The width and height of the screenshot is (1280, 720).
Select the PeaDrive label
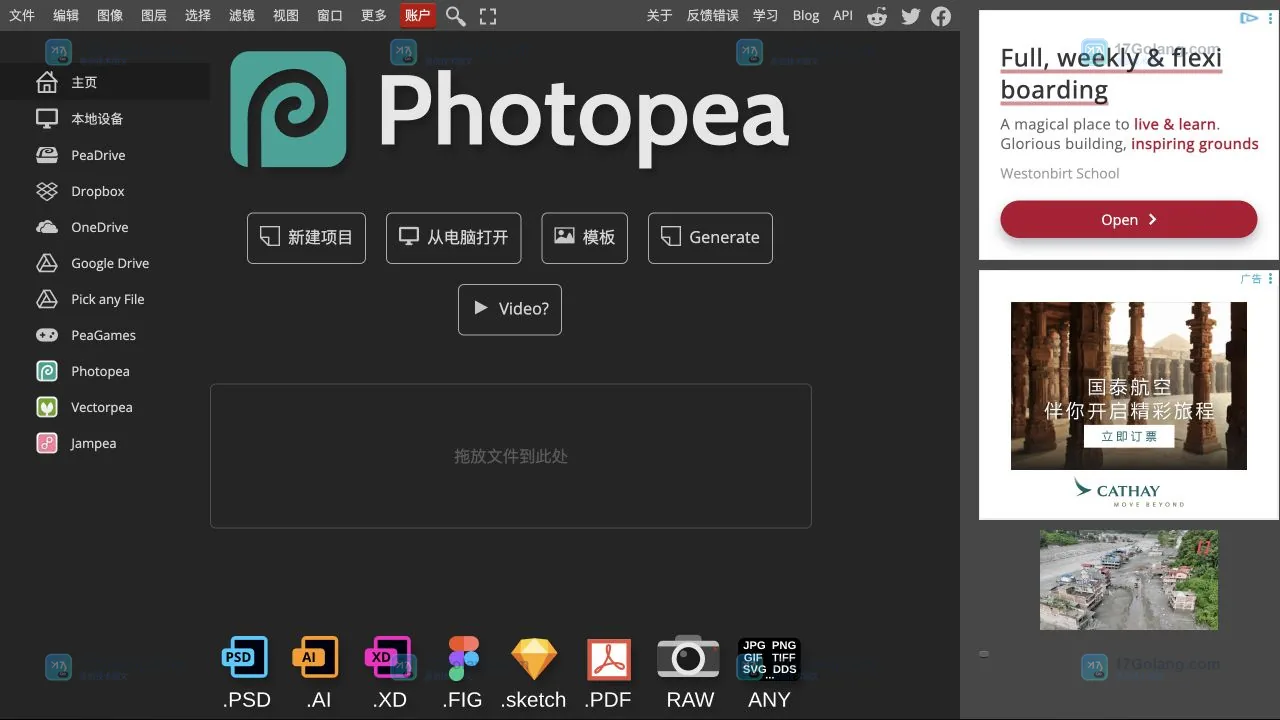tap(98, 155)
